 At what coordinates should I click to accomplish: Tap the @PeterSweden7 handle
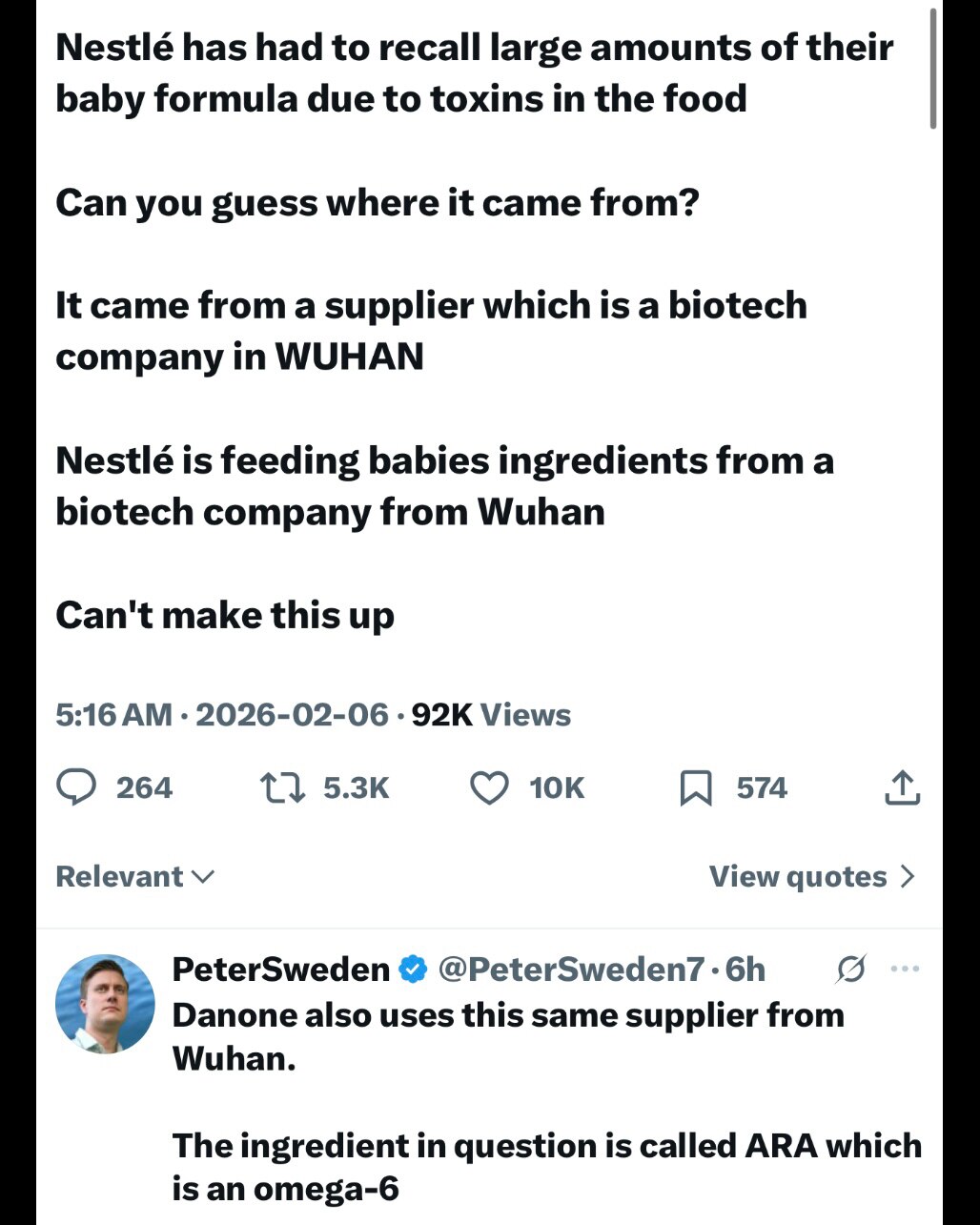pyautogui.click(x=569, y=970)
